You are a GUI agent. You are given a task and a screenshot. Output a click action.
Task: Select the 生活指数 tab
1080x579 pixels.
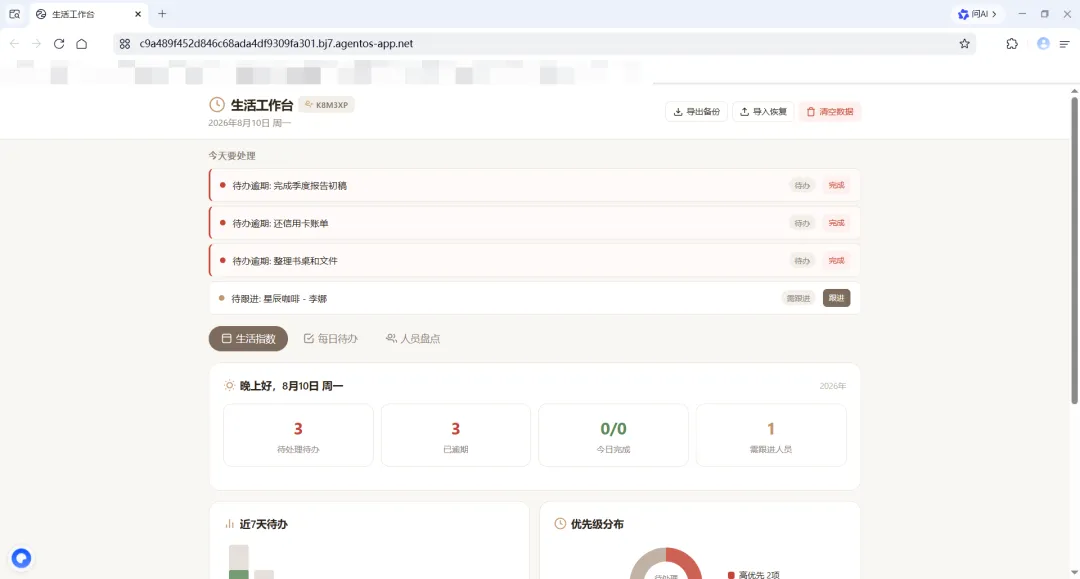[249, 339]
